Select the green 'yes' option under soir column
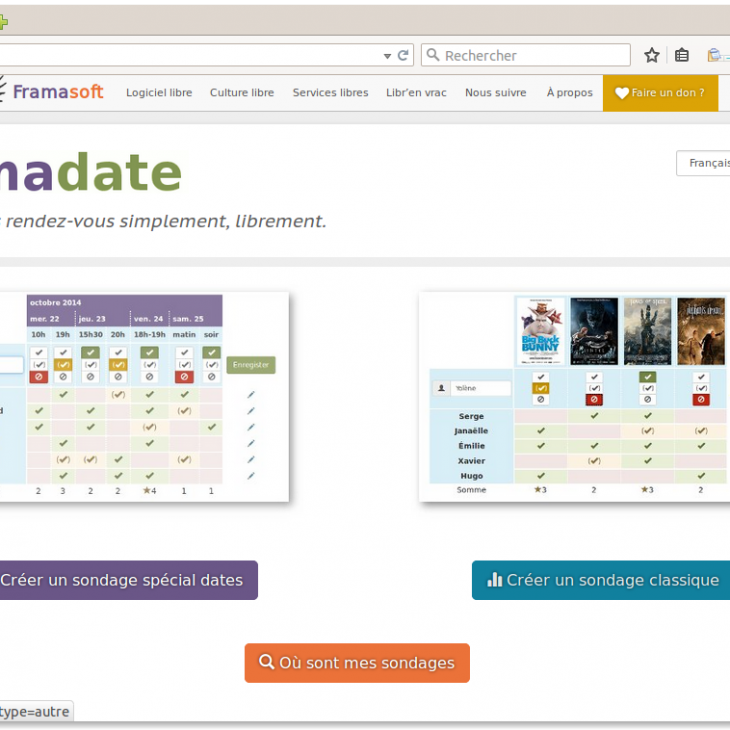This screenshot has width=730, height=730. tap(211, 353)
